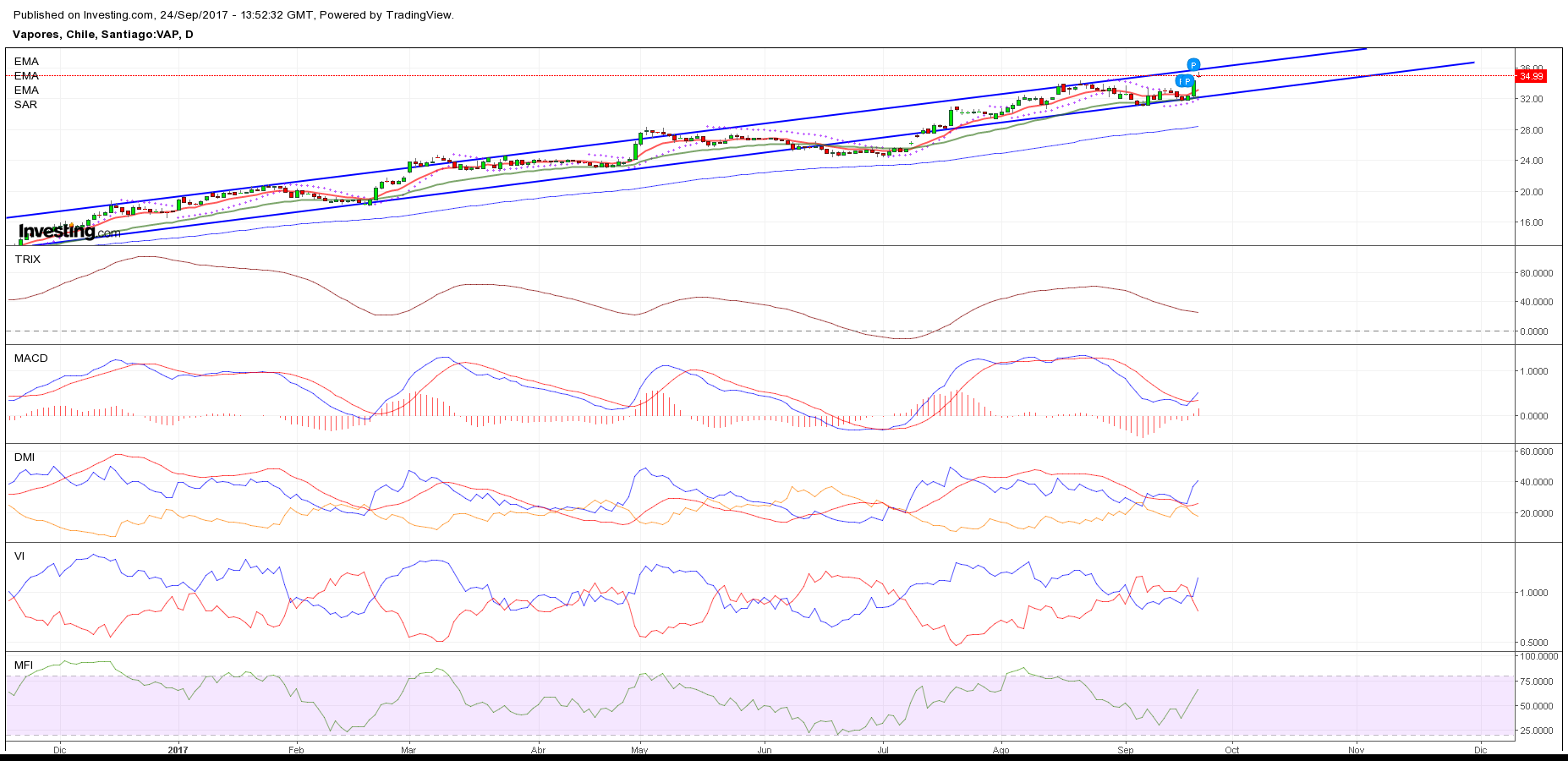
Task: Select the VI indicator label
Action: [x=19, y=556]
